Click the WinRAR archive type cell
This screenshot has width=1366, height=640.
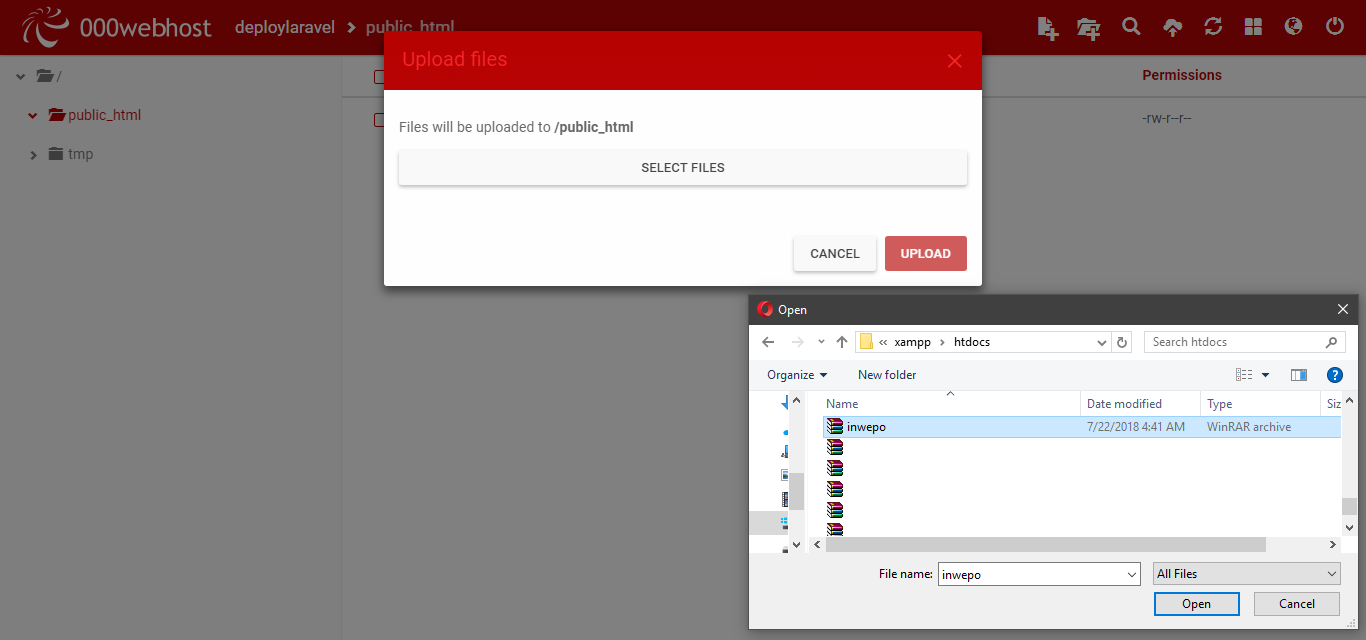[x=1249, y=427]
